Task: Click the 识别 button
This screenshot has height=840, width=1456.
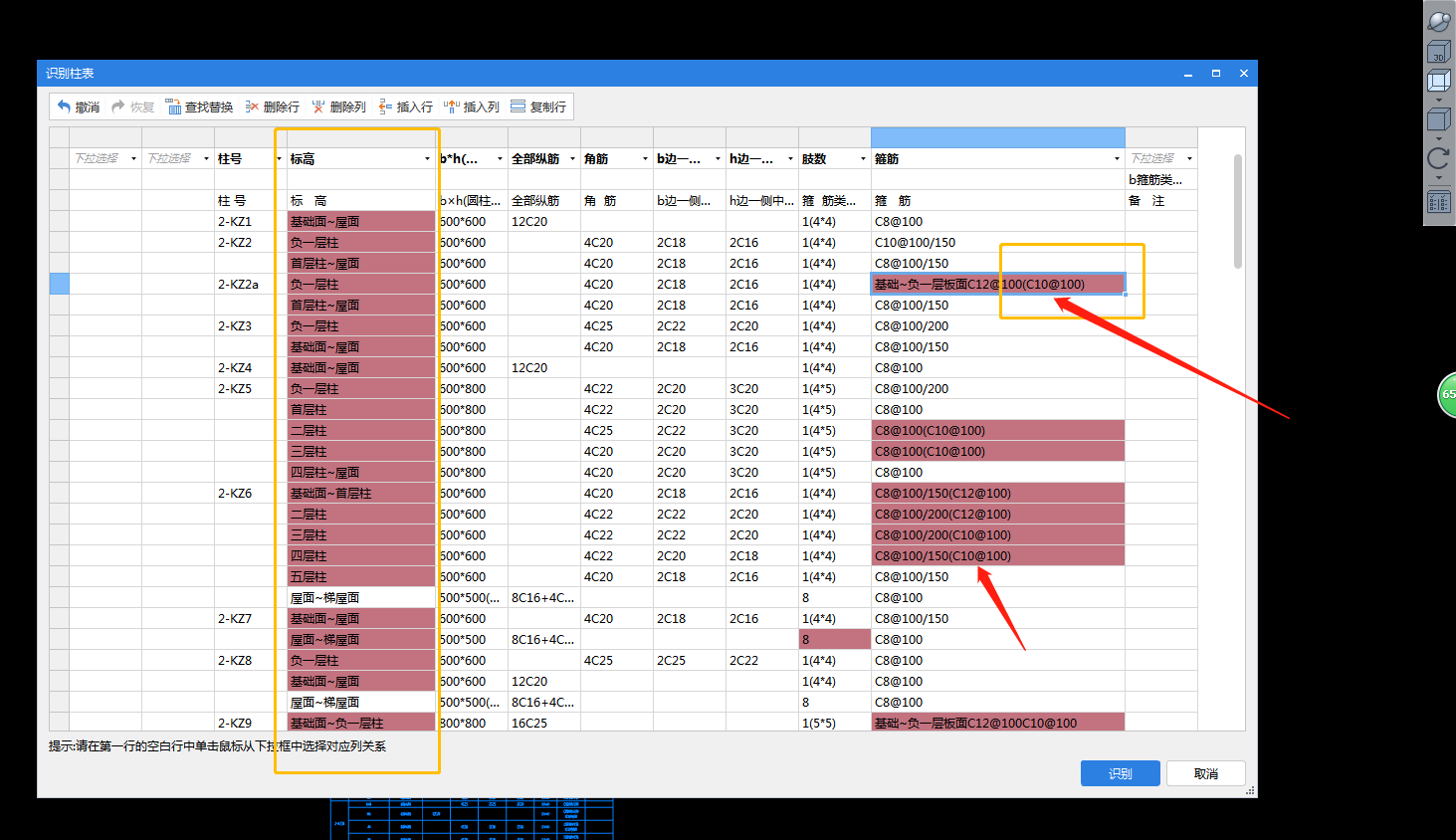Action: tap(1121, 773)
